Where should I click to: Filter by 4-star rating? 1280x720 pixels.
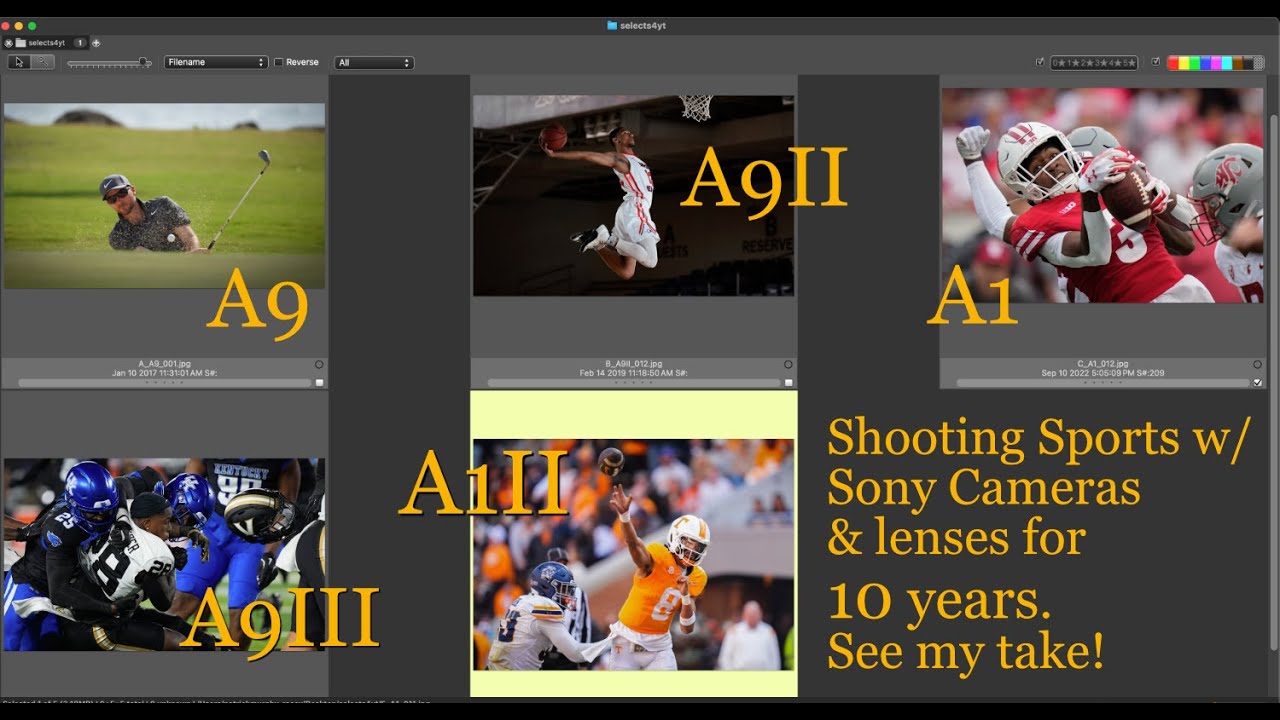pyautogui.click(x=1114, y=63)
